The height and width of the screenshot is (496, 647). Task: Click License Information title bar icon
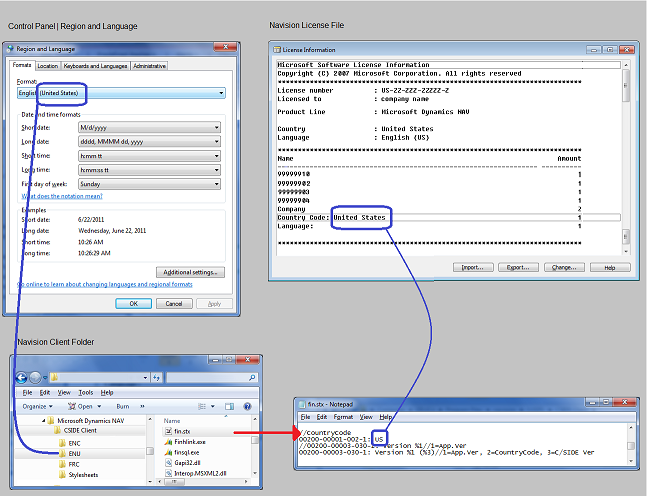click(x=277, y=50)
